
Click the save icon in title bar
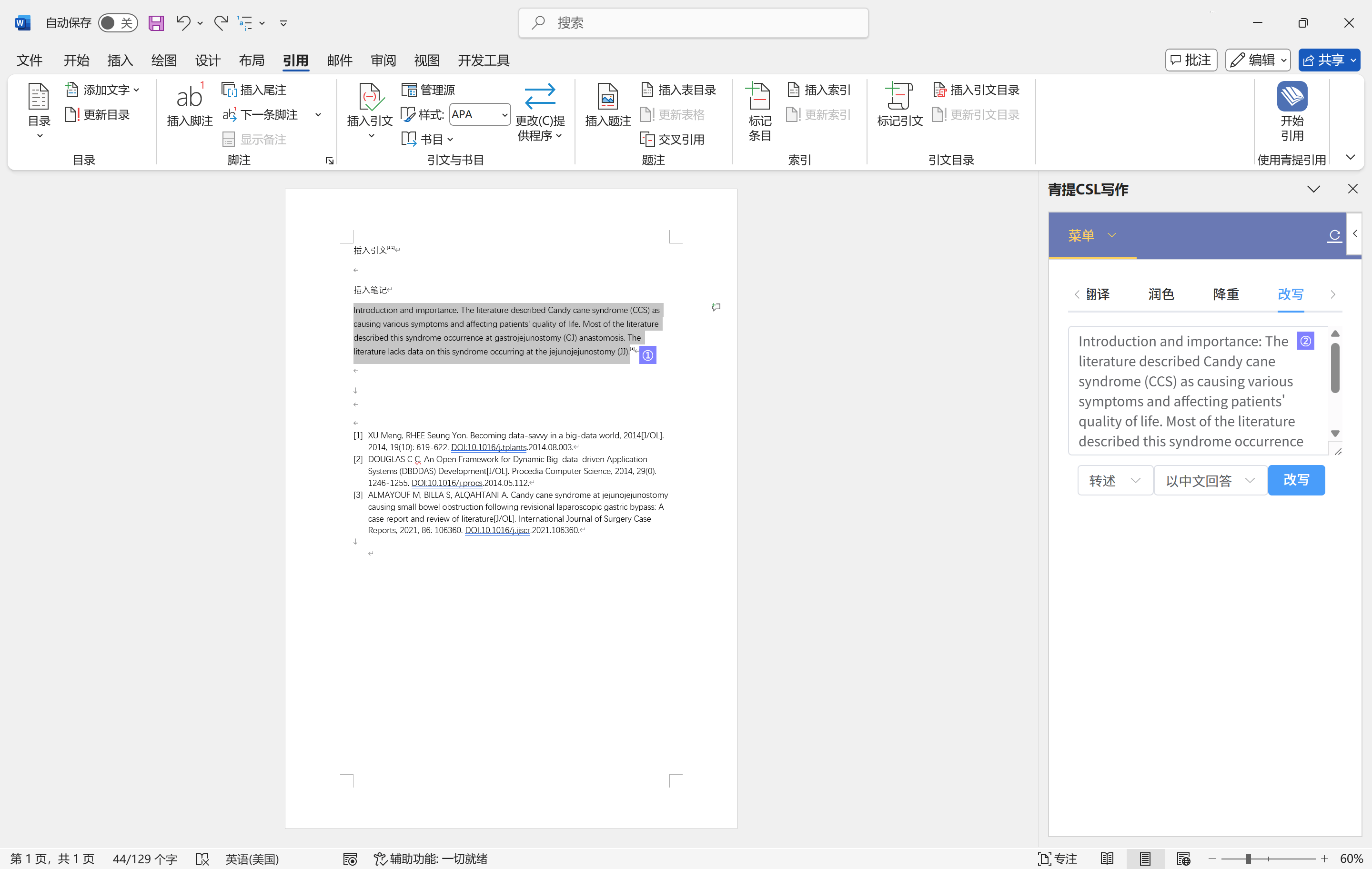click(156, 23)
